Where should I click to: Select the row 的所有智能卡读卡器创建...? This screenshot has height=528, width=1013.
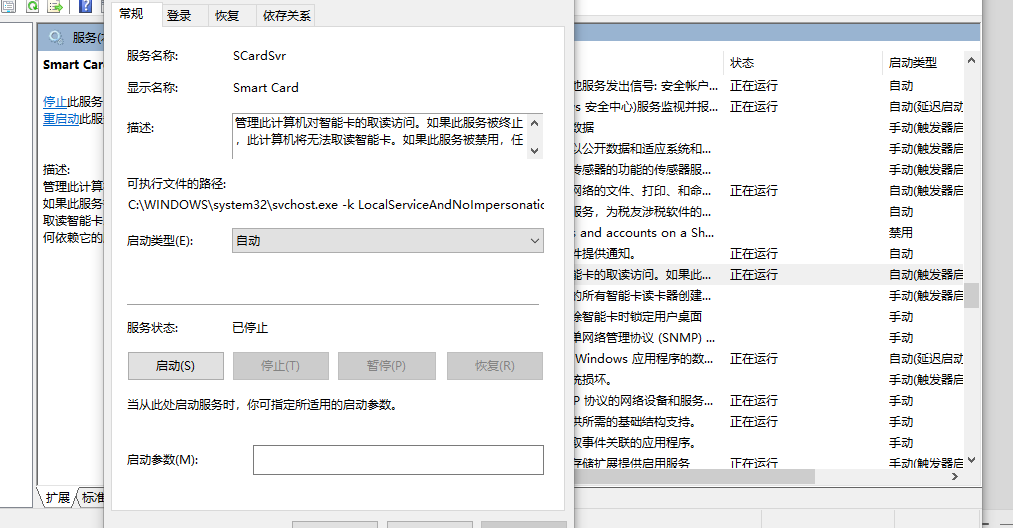pyautogui.click(x=769, y=295)
